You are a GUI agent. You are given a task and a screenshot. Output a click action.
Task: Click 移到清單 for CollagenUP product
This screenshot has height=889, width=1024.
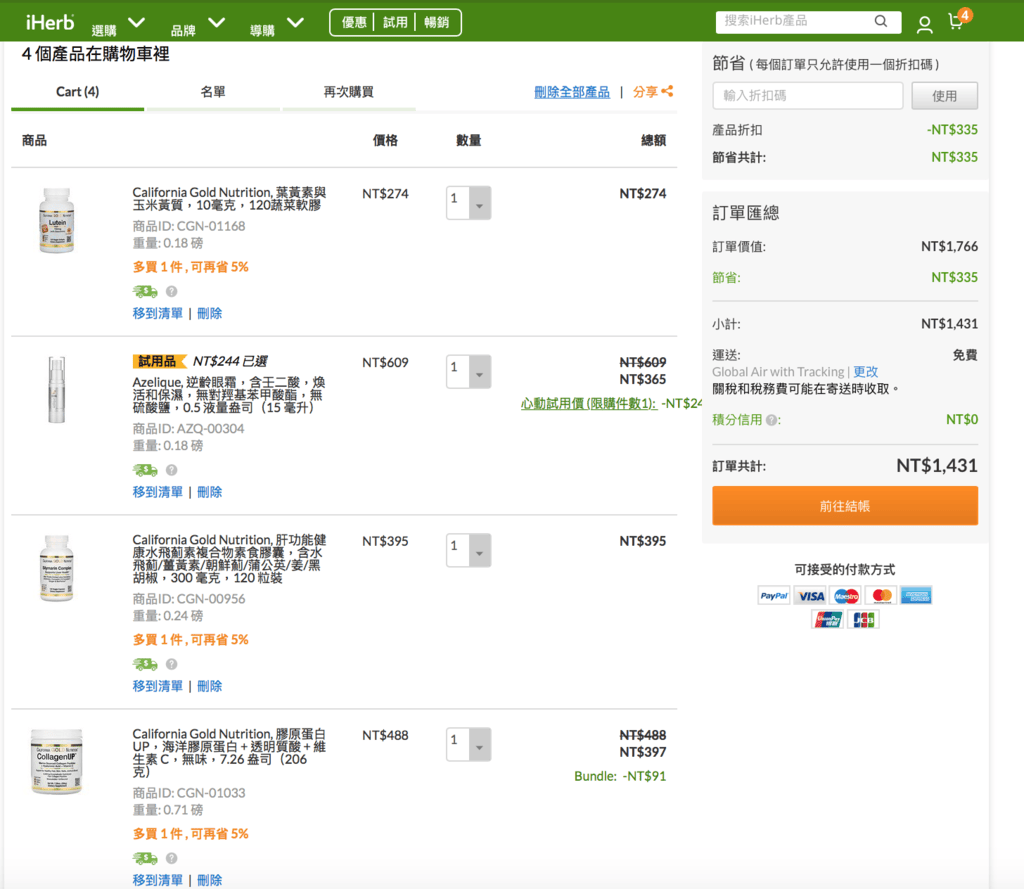(158, 880)
